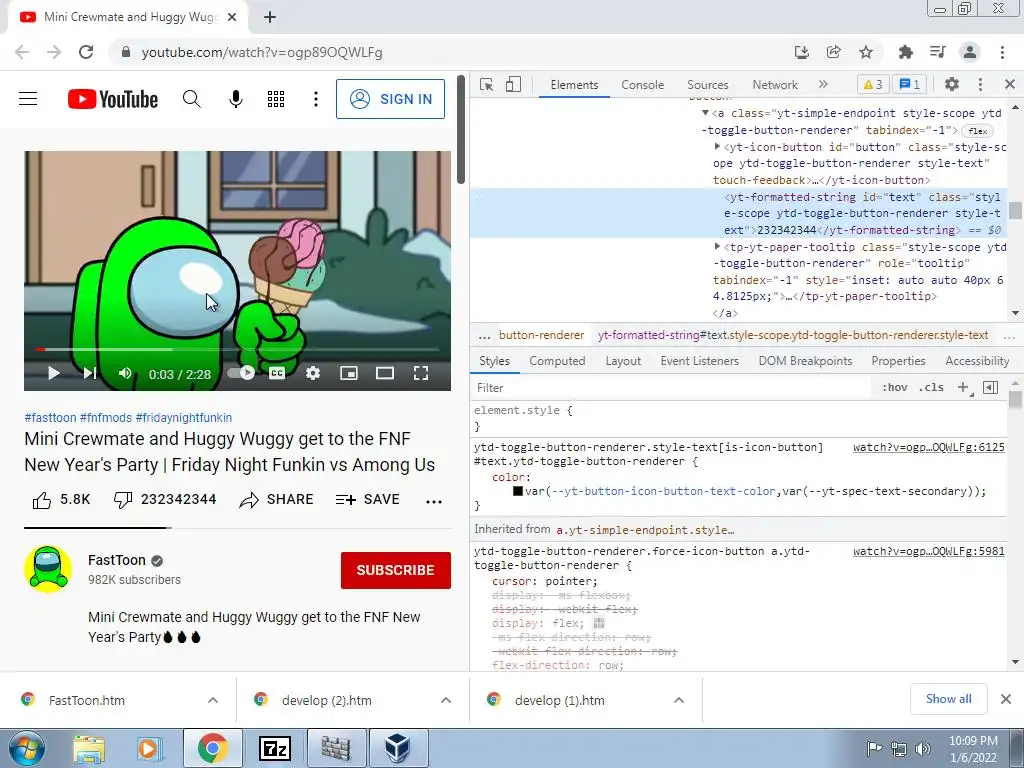This screenshot has height=768, width=1024.
Task: Select the button-renderer breadcrumb
Action: (541, 335)
